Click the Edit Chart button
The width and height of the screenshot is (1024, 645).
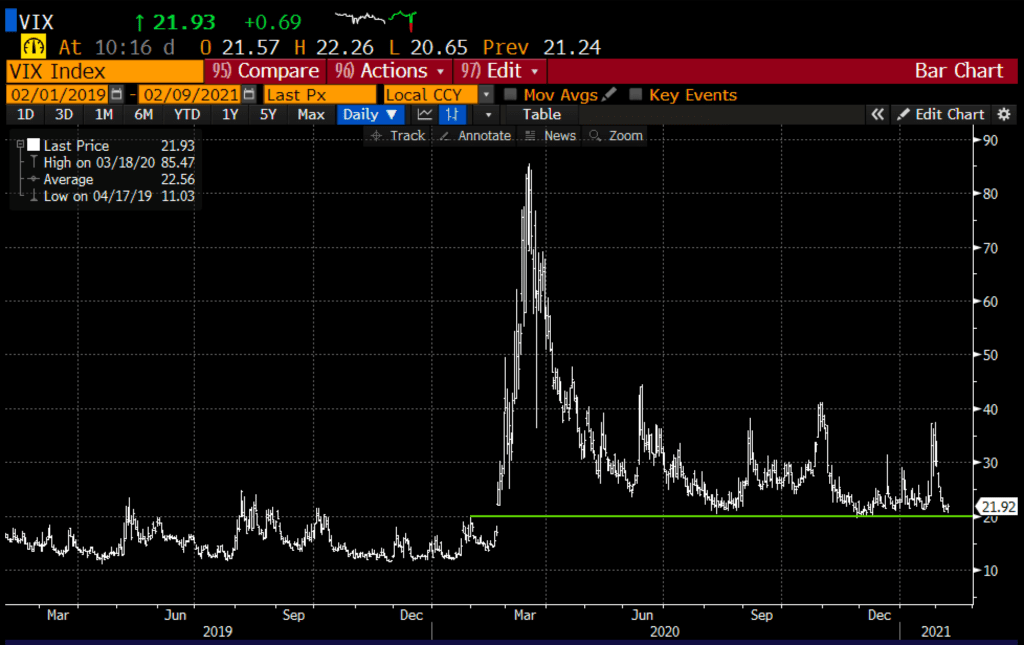click(940, 115)
